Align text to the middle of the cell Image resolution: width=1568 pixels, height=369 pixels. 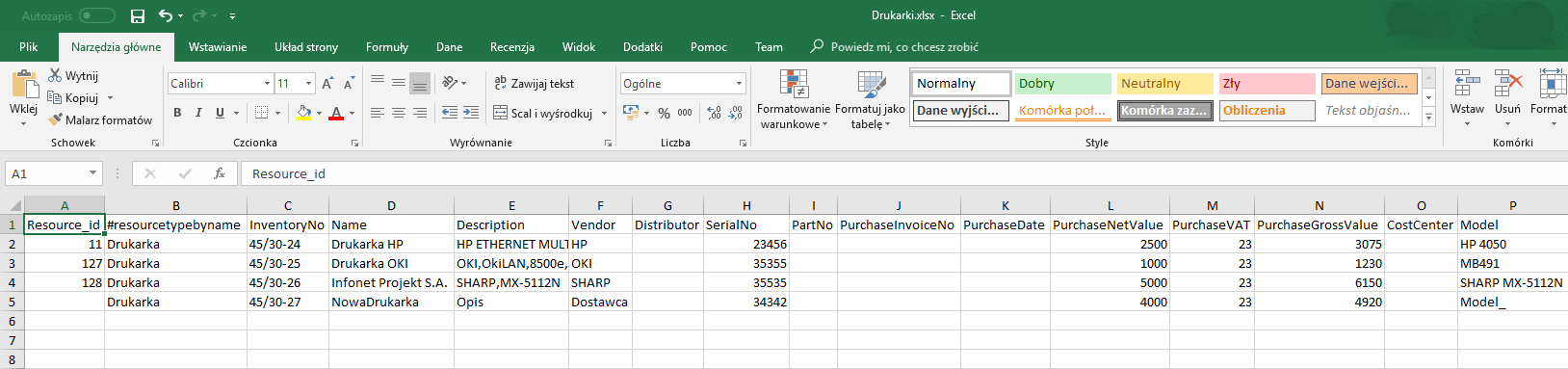click(x=399, y=83)
